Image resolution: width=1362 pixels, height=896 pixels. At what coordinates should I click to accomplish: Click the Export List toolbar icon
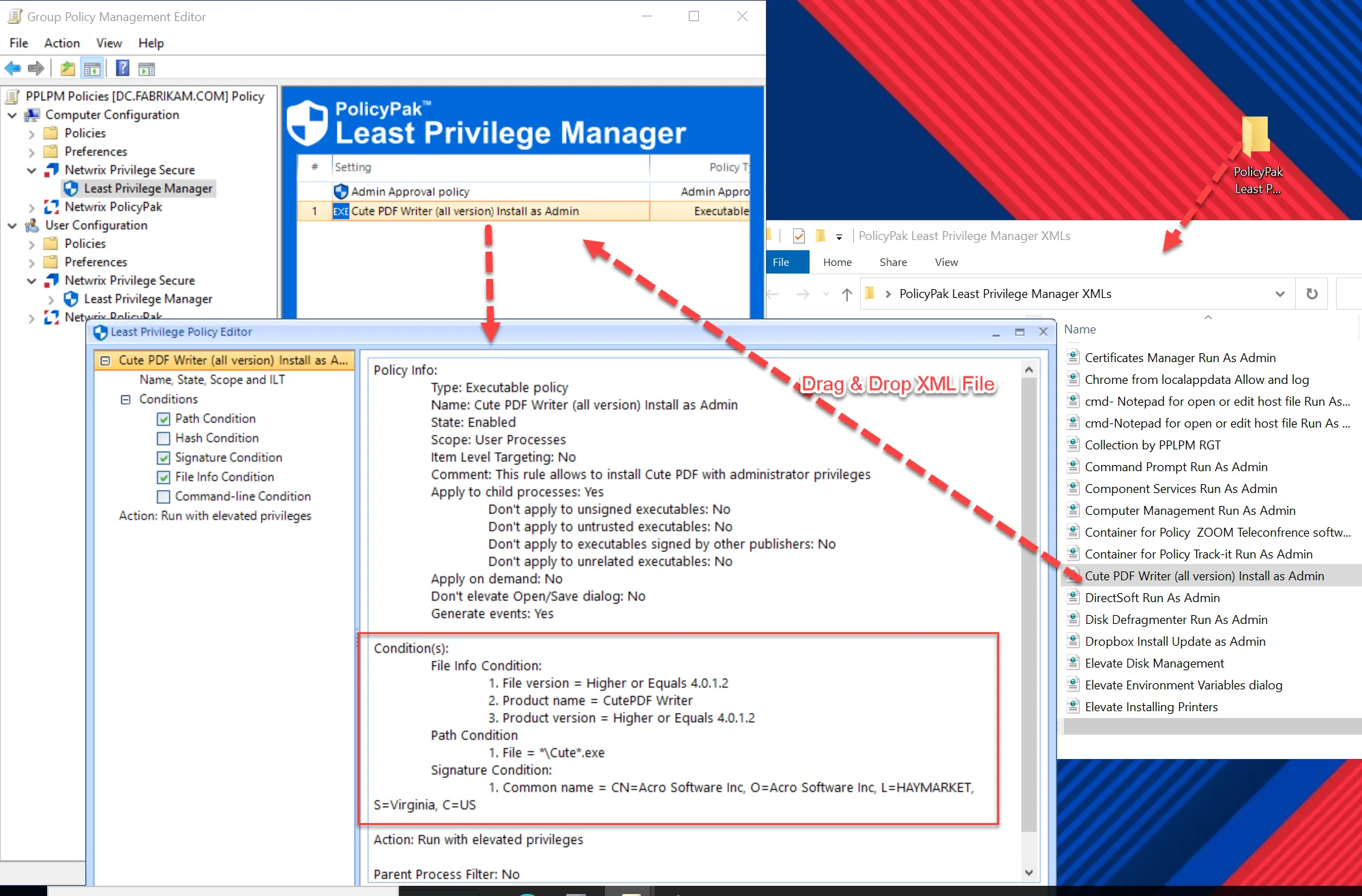[x=146, y=68]
